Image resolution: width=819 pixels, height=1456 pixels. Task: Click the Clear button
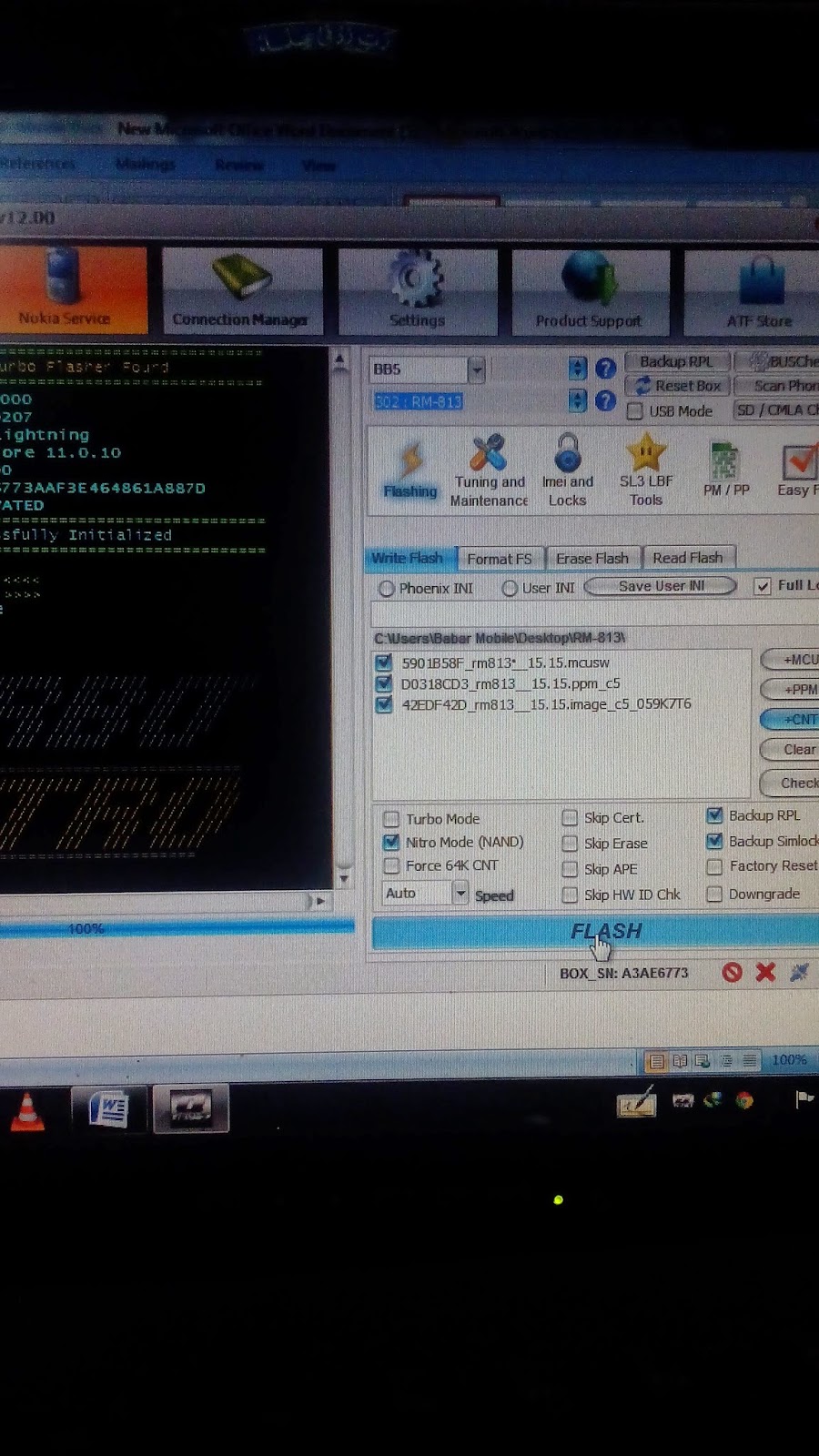click(792, 750)
